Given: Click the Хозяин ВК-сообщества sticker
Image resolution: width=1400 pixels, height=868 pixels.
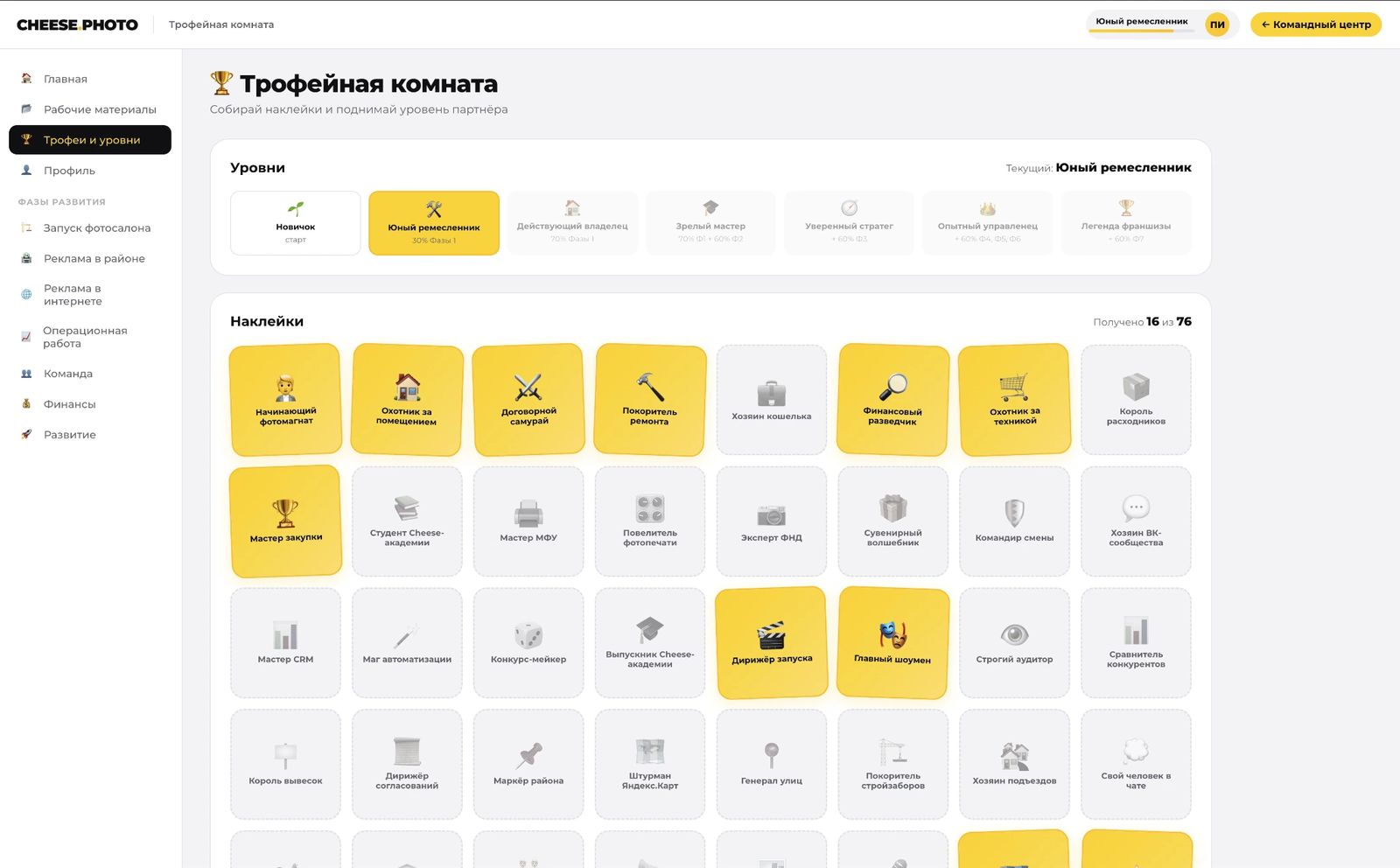Looking at the screenshot, I should coord(1136,521).
